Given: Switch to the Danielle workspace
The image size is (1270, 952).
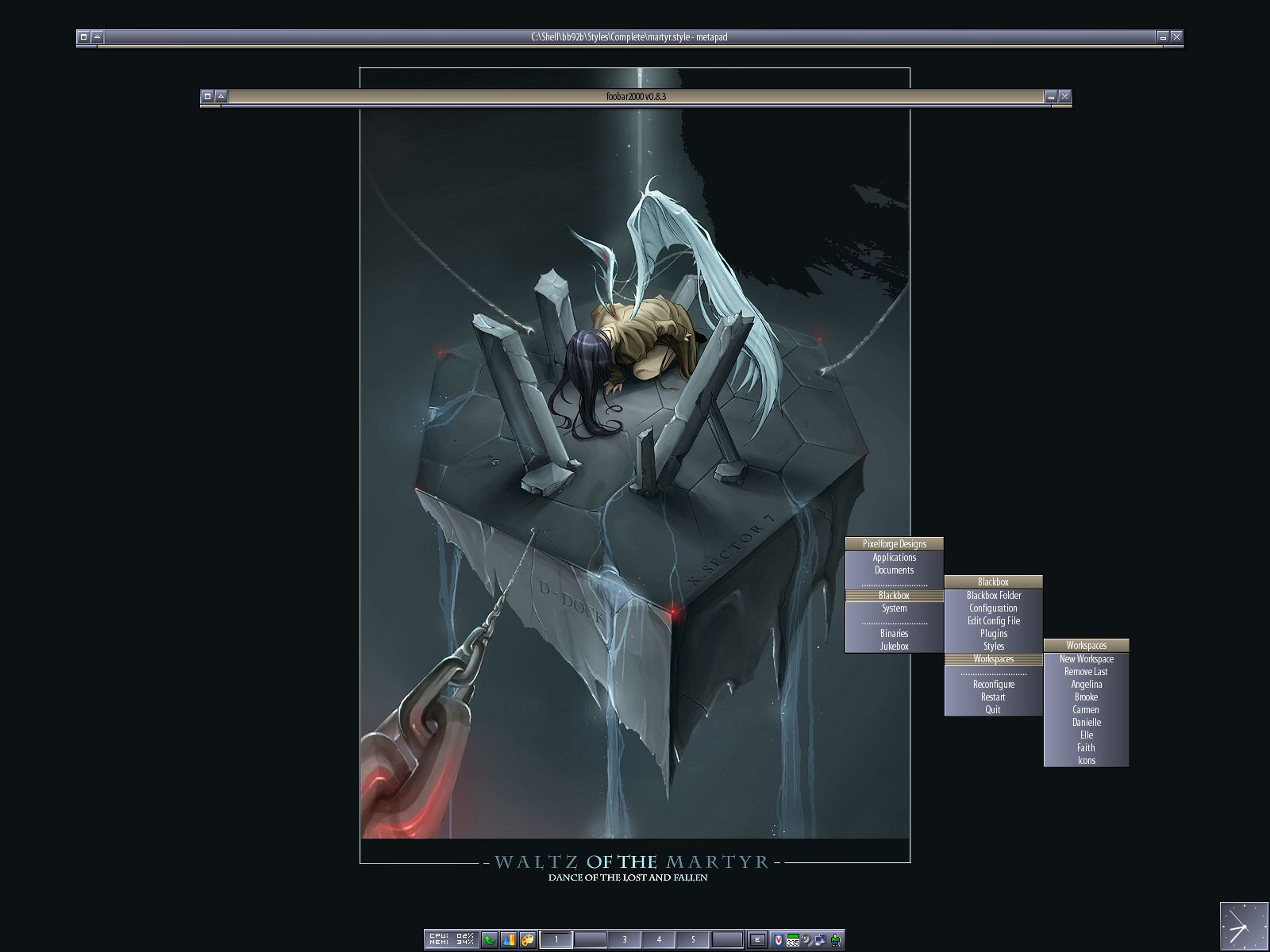Looking at the screenshot, I should click(x=1086, y=723).
